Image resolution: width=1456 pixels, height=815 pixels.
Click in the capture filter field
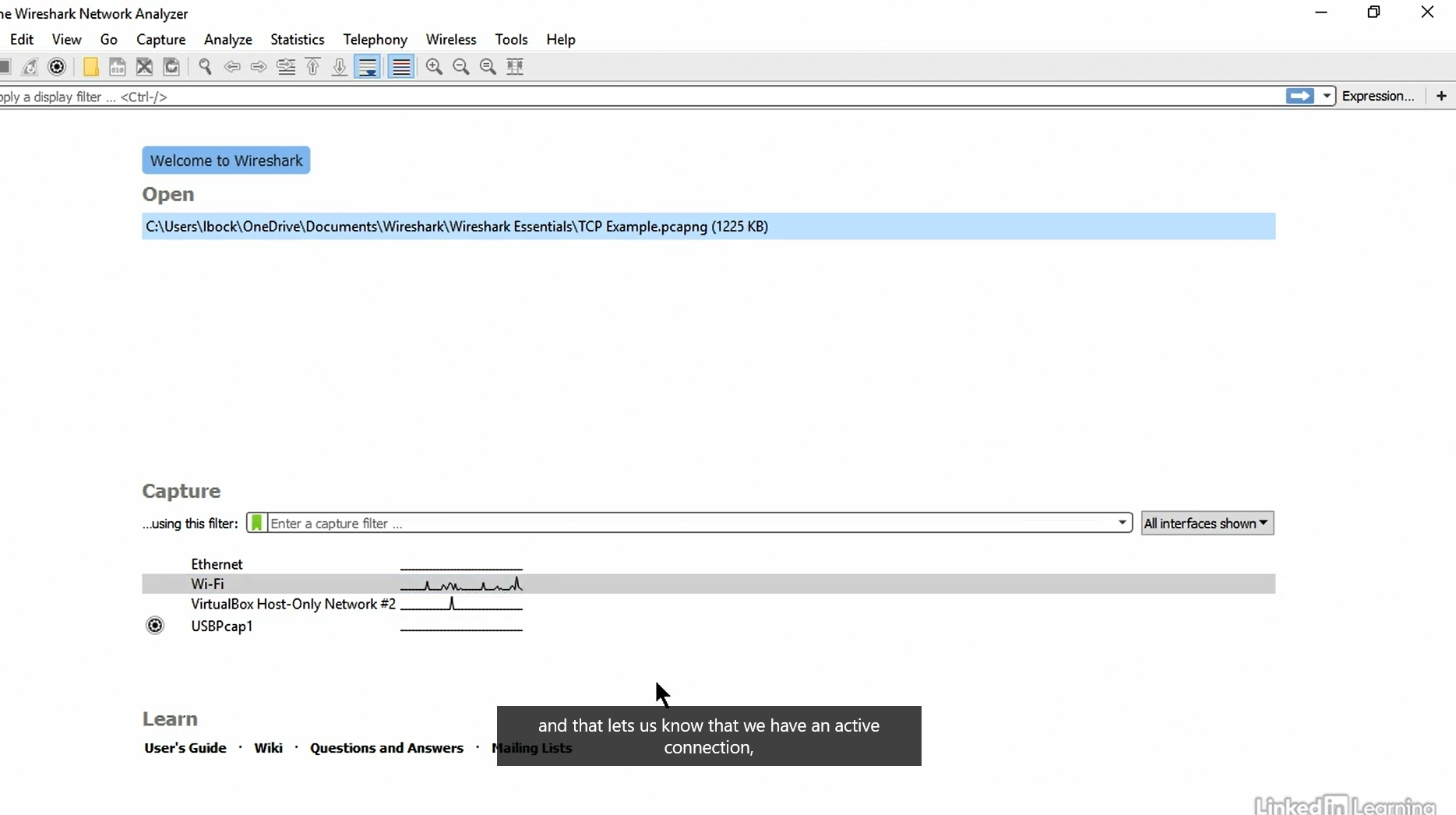pos(691,523)
